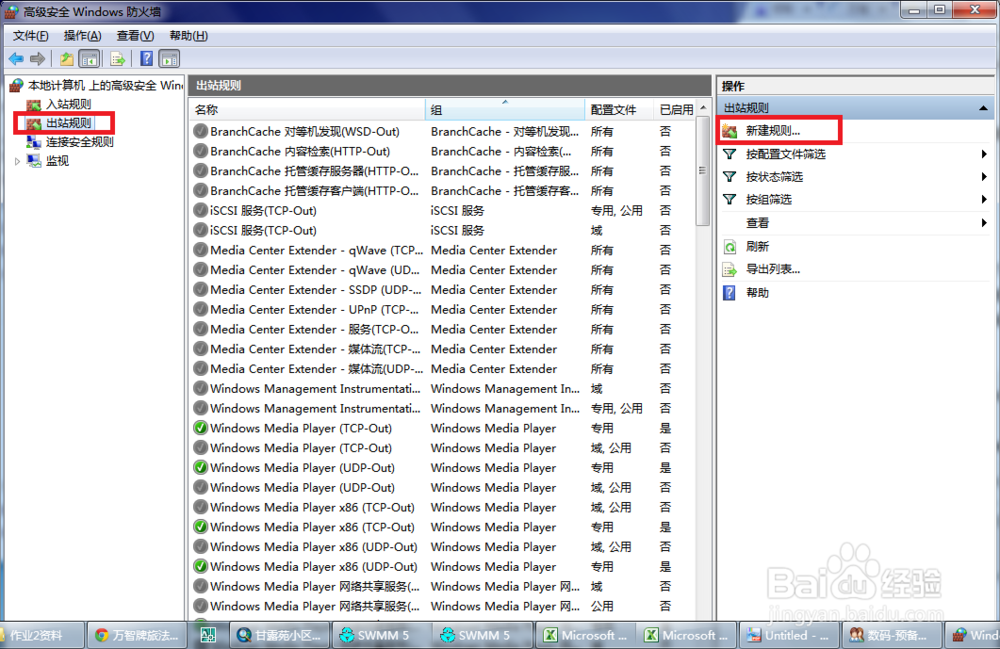
Task: Open the 文件(F) menu
Action: [31, 36]
